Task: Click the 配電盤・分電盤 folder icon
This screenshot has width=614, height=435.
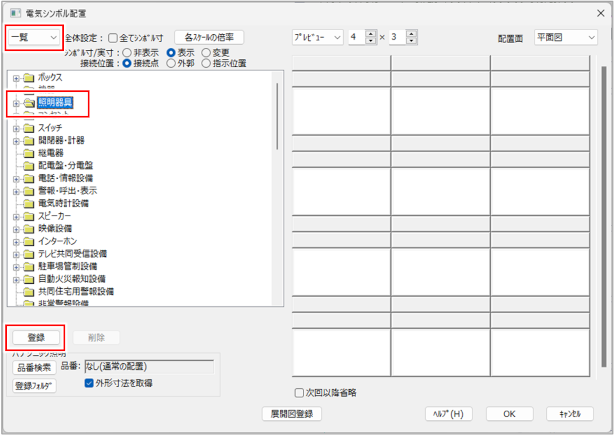Action: click(x=28, y=165)
